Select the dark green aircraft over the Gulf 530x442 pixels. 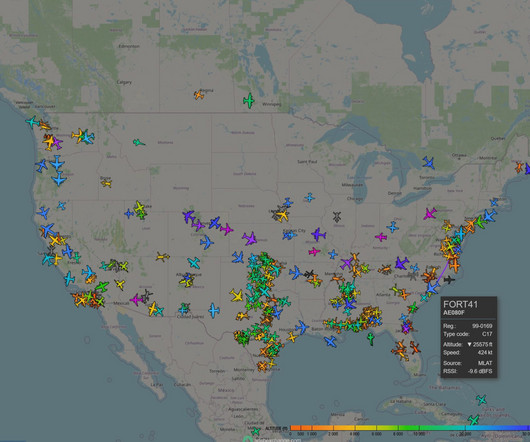point(371,338)
